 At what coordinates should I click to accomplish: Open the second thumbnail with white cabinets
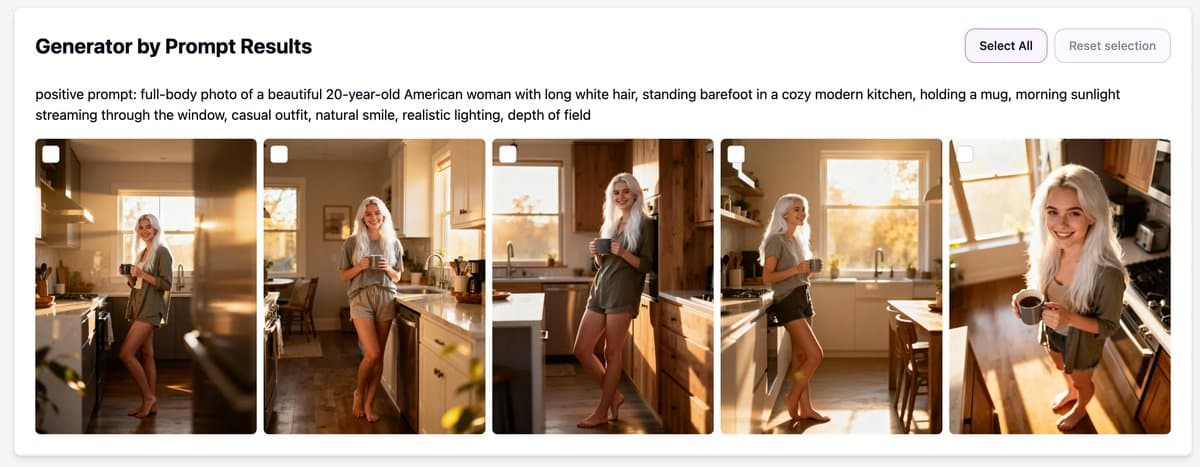374,286
